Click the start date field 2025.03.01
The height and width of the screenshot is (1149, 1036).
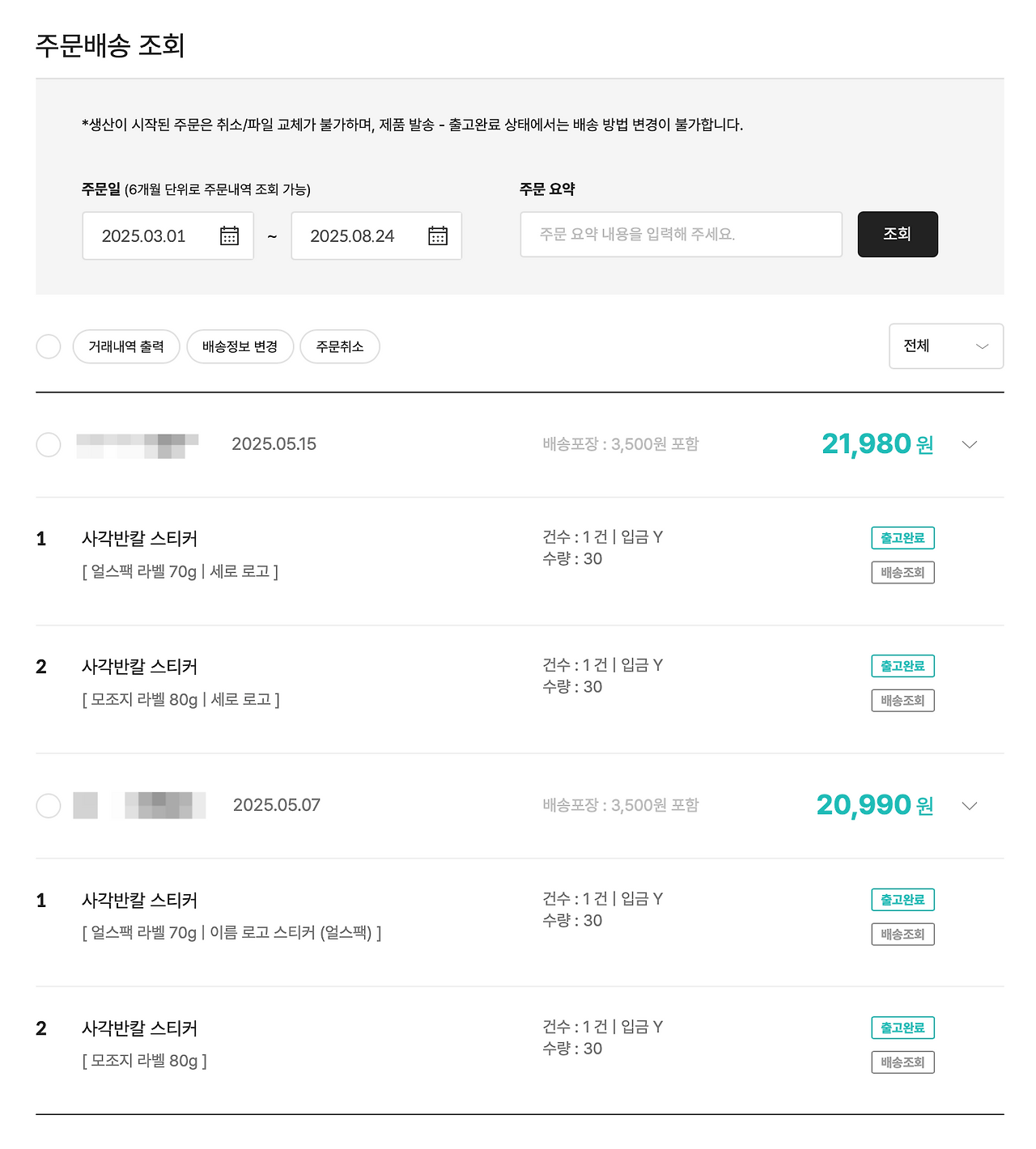click(144, 235)
